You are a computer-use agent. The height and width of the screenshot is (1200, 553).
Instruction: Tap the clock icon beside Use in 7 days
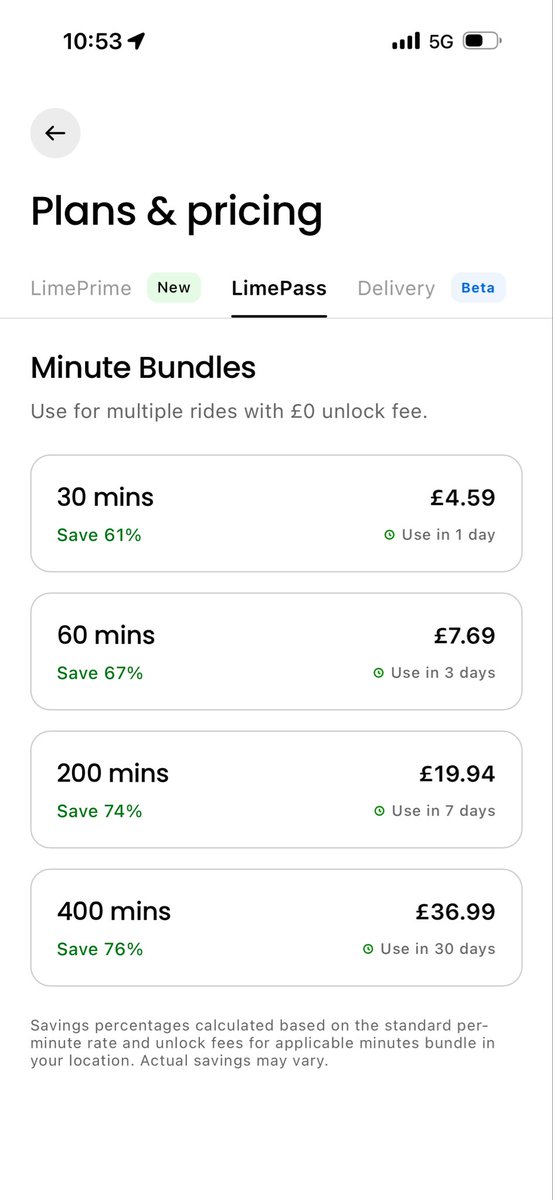[379, 811]
